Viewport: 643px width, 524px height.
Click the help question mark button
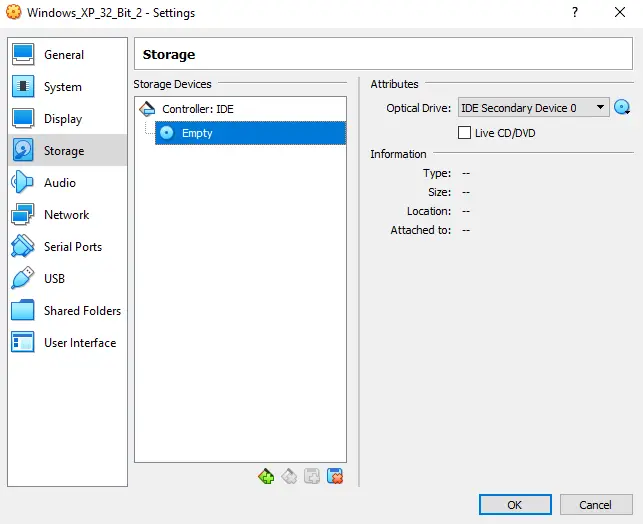(575, 12)
